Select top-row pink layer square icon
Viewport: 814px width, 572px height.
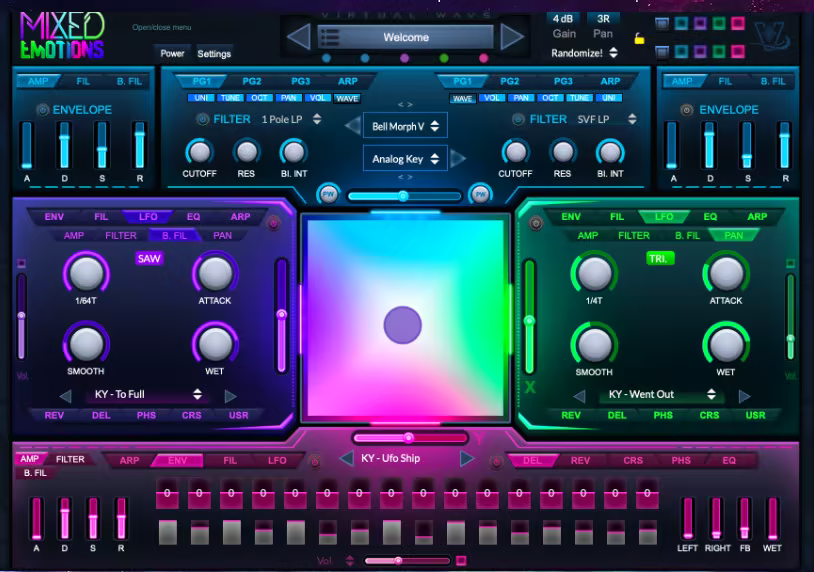point(738,23)
